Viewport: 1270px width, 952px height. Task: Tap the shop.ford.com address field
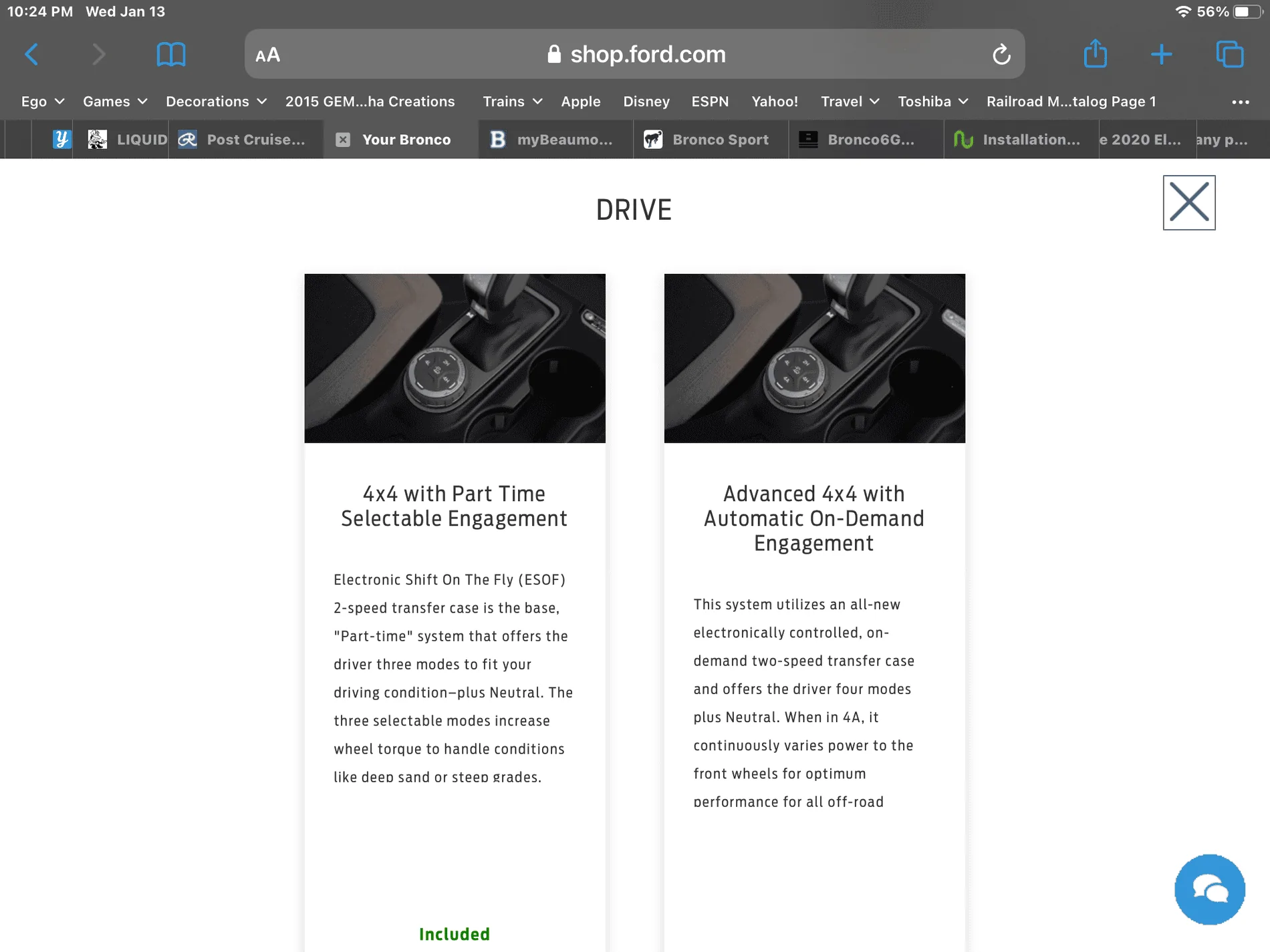635,54
